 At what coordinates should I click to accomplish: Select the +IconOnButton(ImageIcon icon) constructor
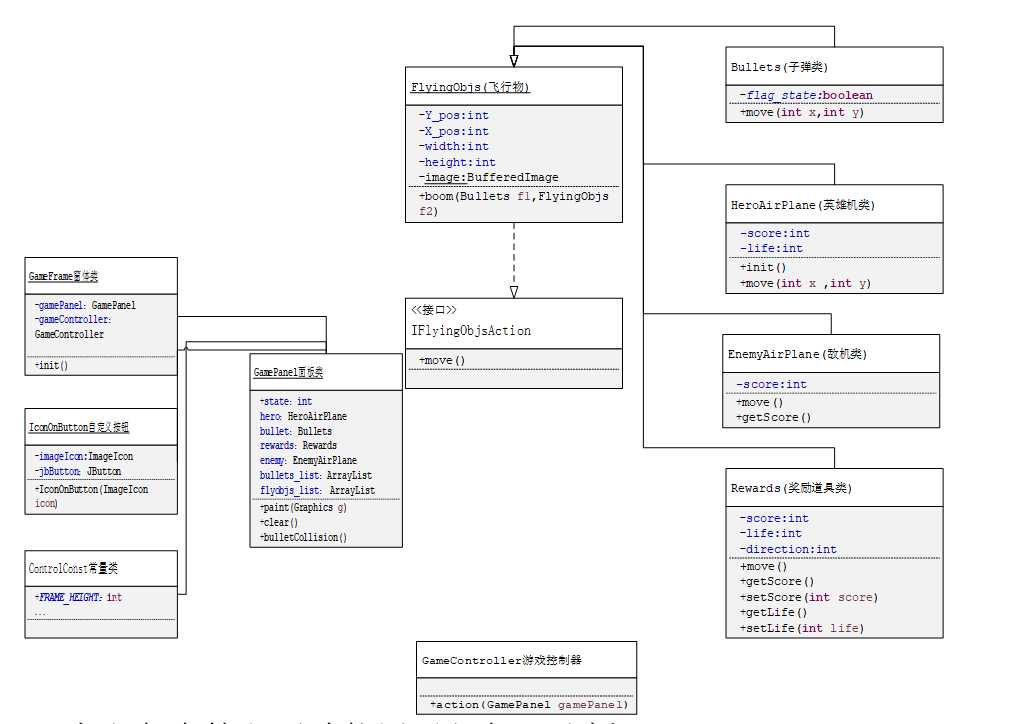click(x=91, y=496)
